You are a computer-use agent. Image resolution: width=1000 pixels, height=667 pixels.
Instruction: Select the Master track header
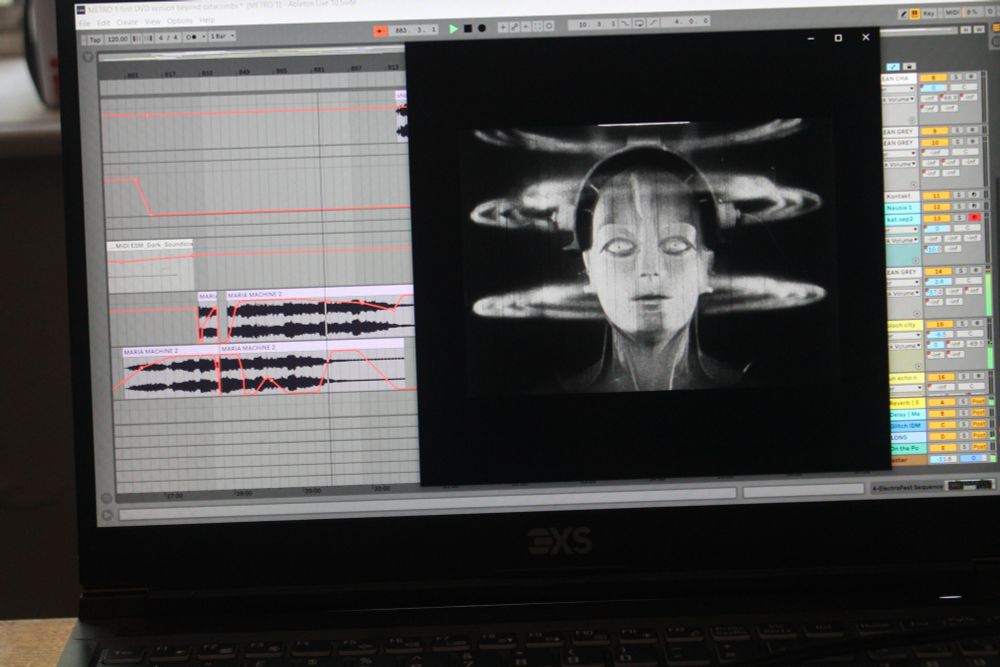coord(909,460)
